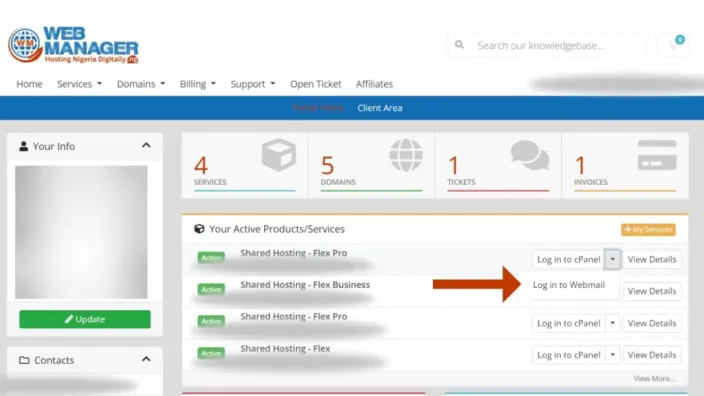Click Shared Hosting - Flex service name

click(x=285, y=348)
